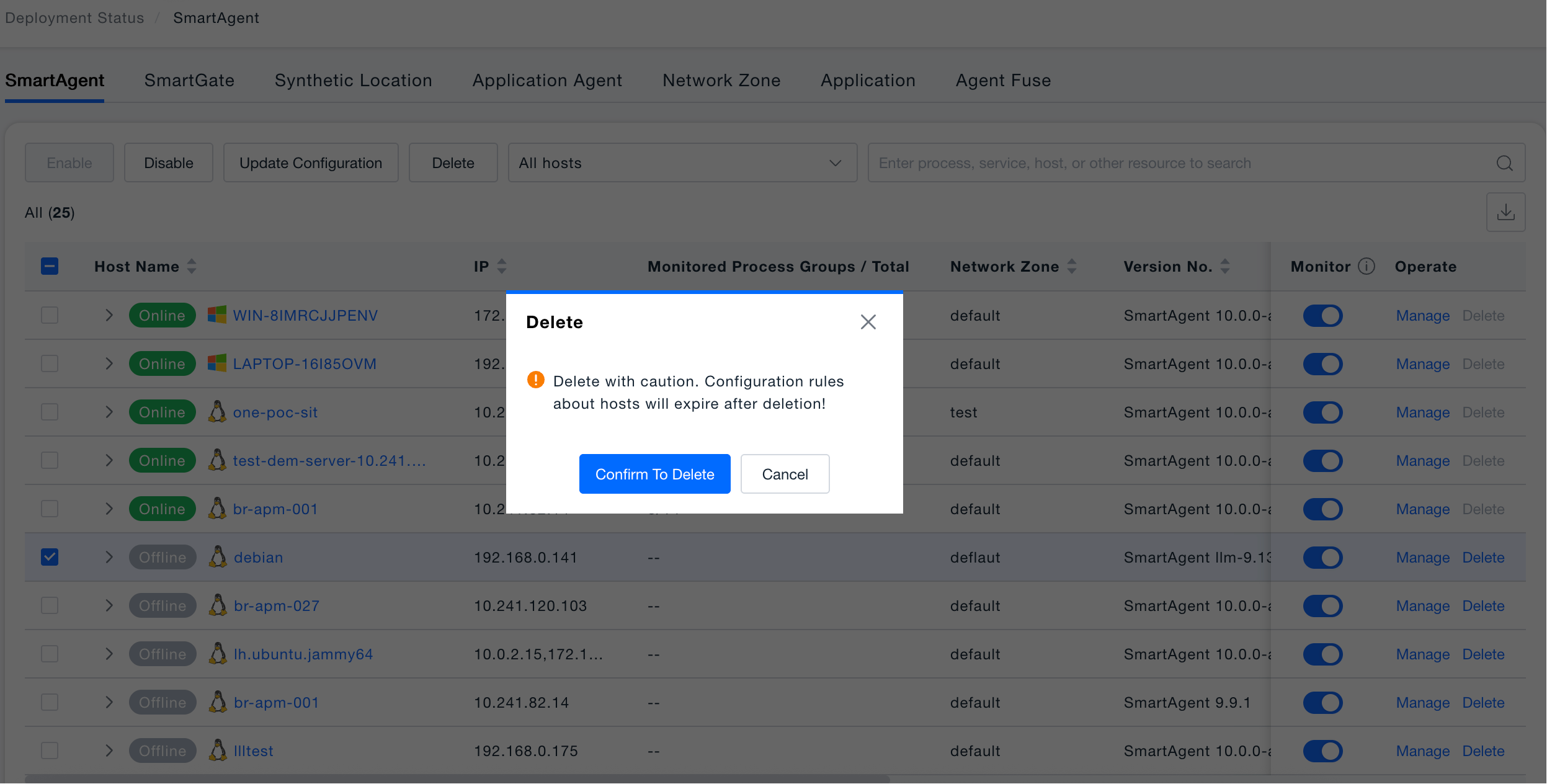1547x784 pixels.
Task: Toggle Monitor switch for br-apm-027
Action: click(x=1322, y=605)
